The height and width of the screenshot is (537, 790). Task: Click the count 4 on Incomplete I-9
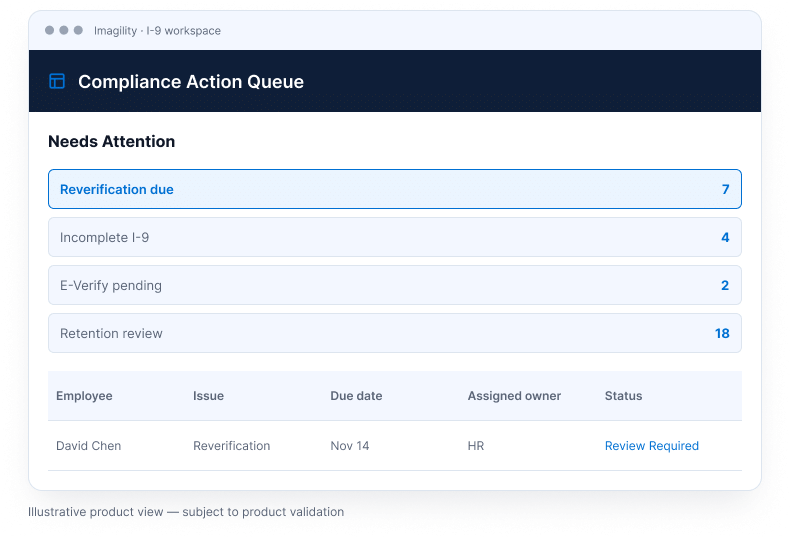click(726, 237)
